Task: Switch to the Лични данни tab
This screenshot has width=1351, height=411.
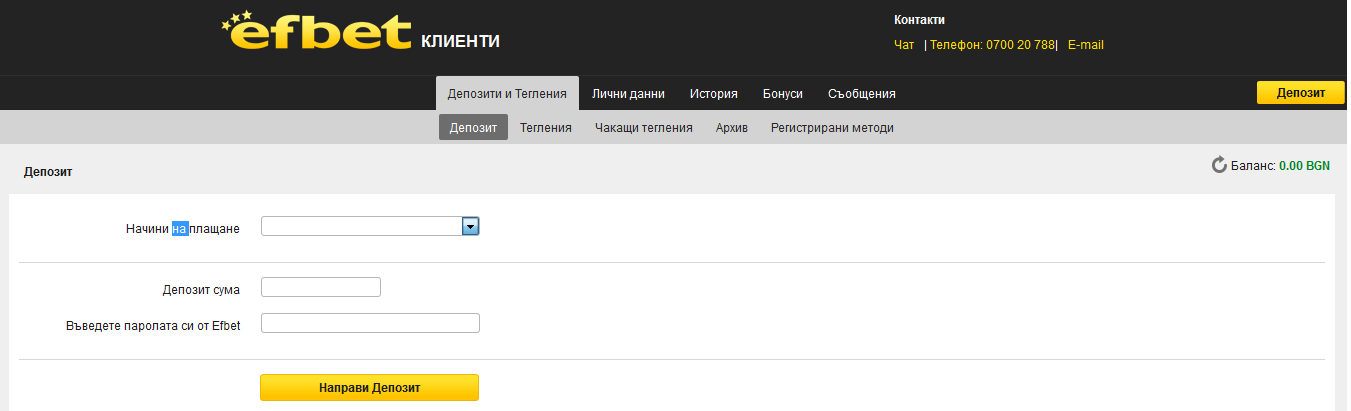Action: click(x=628, y=94)
